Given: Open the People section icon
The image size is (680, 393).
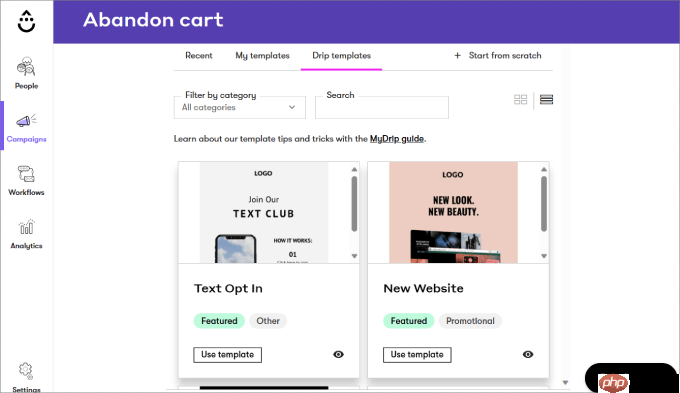Looking at the screenshot, I should (26, 66).
